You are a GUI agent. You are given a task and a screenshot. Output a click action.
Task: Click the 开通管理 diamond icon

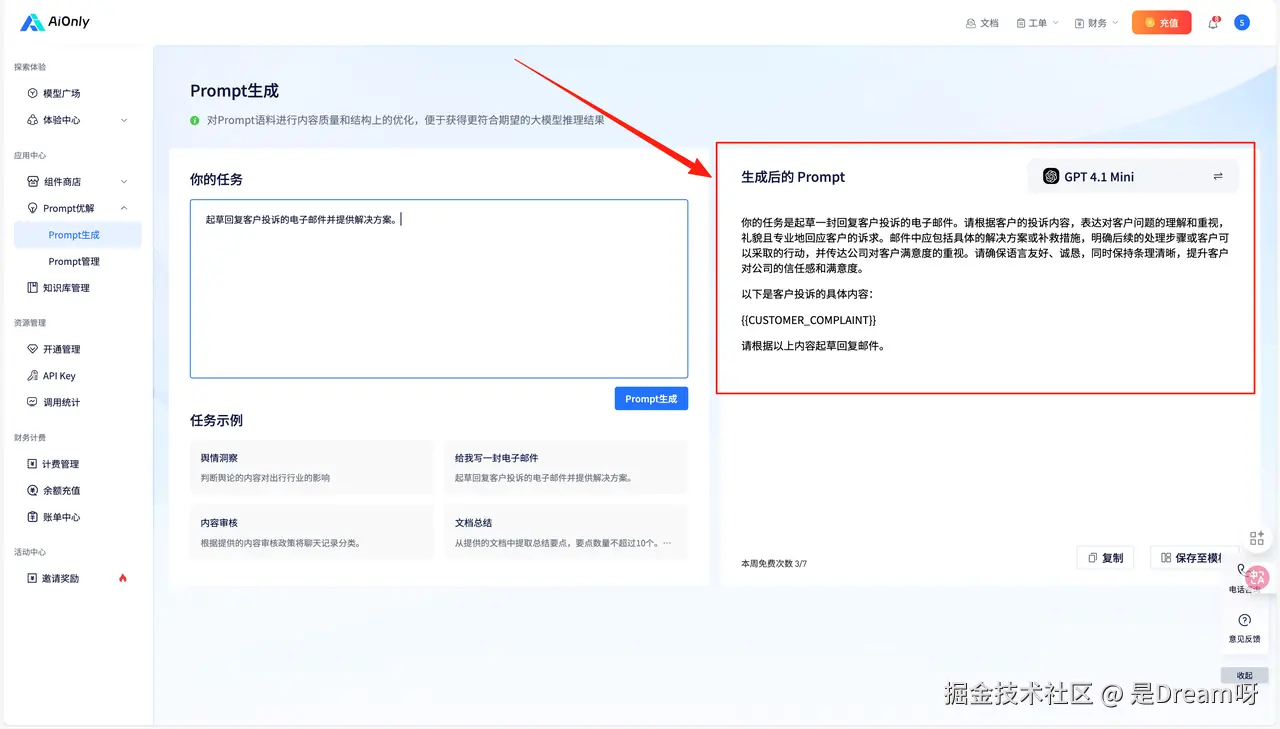coord(33,350)
